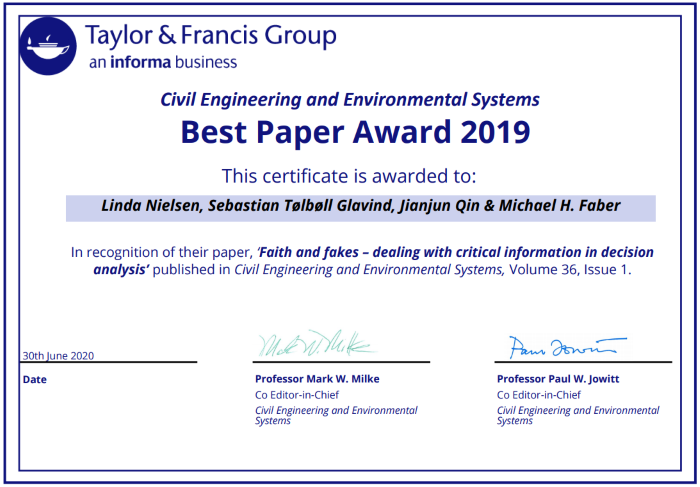Select the italic journal name above the award title

point(350,99)
